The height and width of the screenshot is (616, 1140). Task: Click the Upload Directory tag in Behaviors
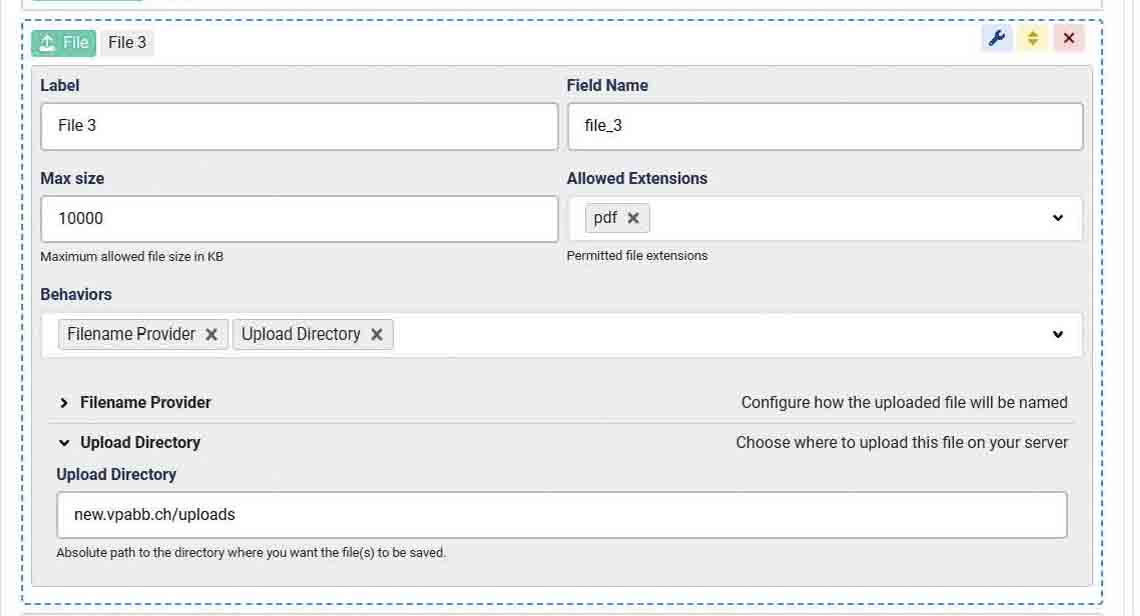click(300, 335)
